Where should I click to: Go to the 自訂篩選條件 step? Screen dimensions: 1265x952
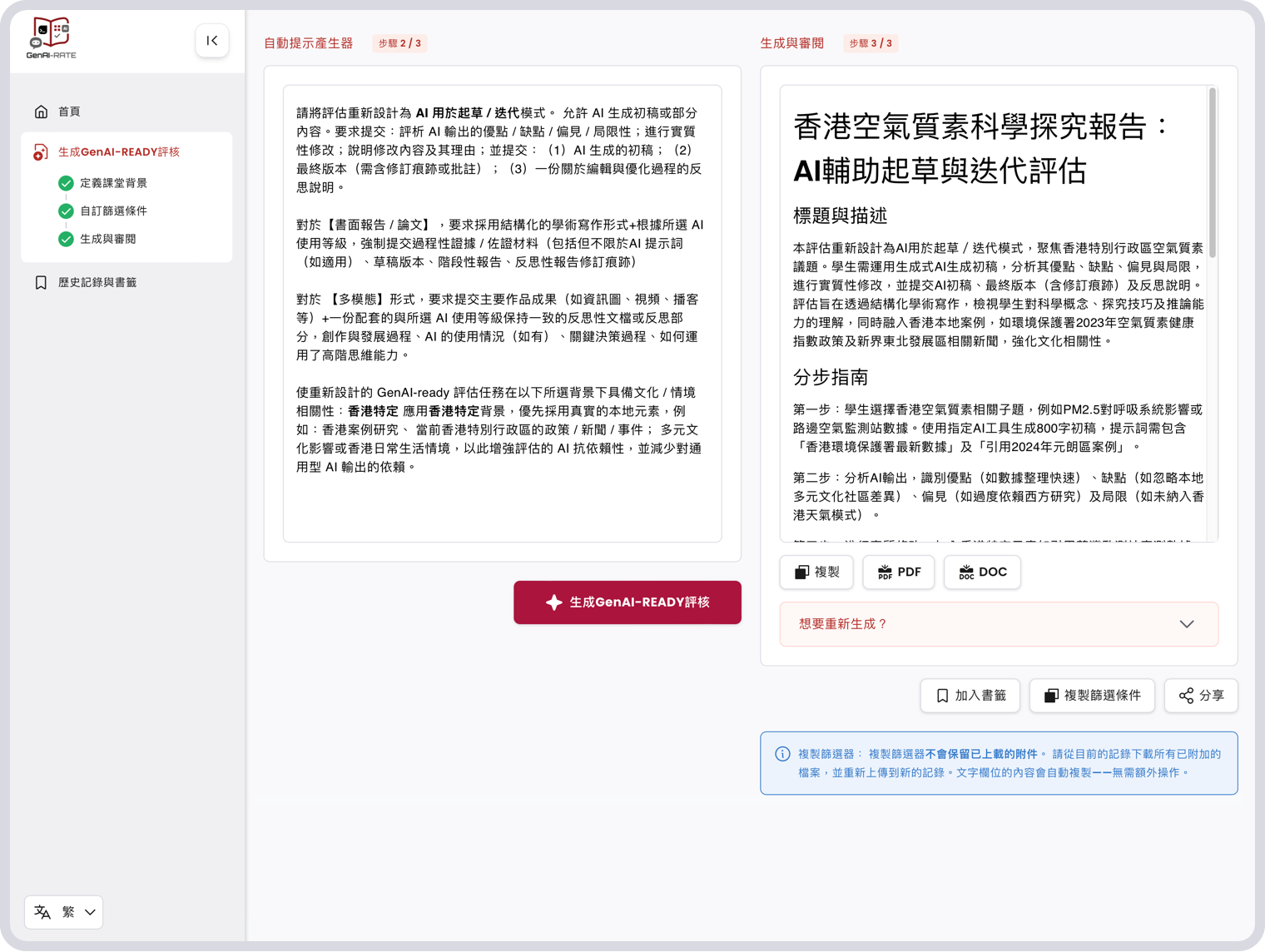(x=113, y=211)
